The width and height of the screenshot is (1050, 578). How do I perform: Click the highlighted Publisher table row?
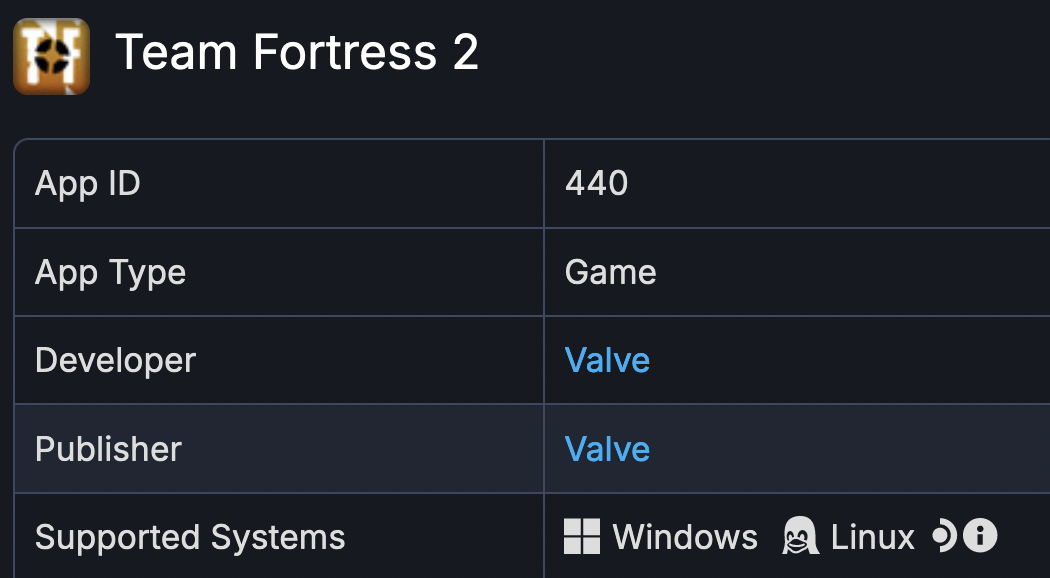coord(532,449)
